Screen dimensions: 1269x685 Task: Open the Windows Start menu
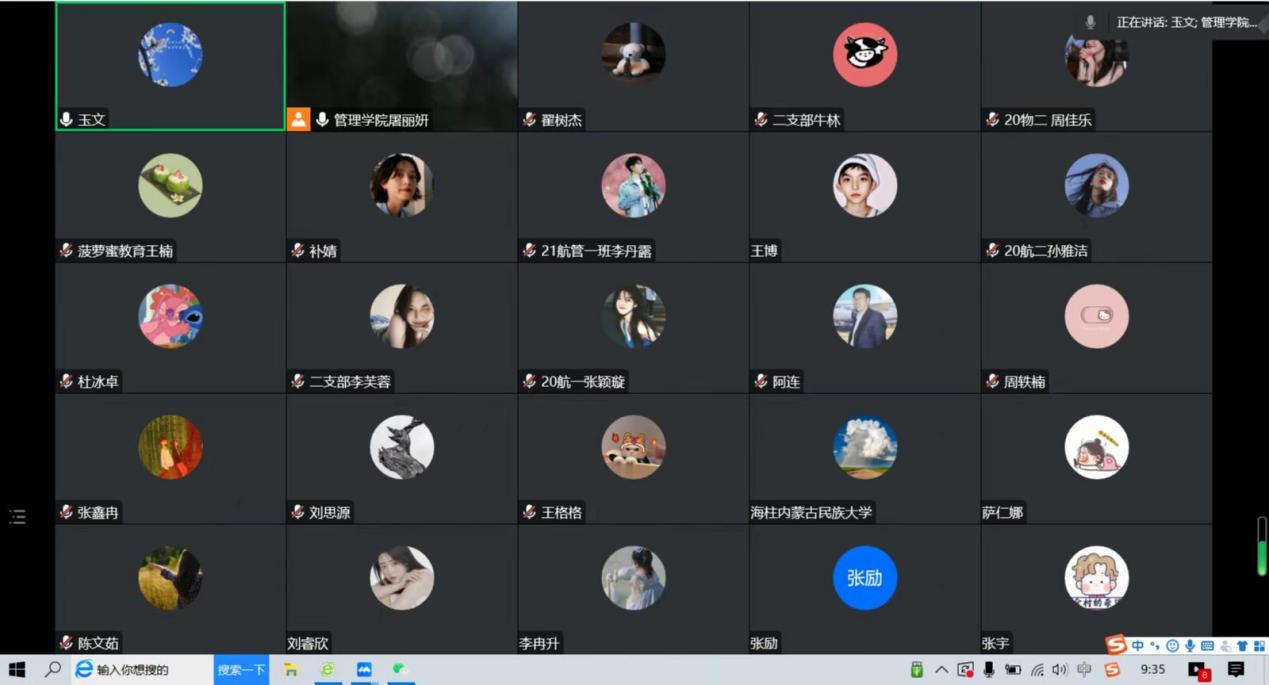(16, 670)
